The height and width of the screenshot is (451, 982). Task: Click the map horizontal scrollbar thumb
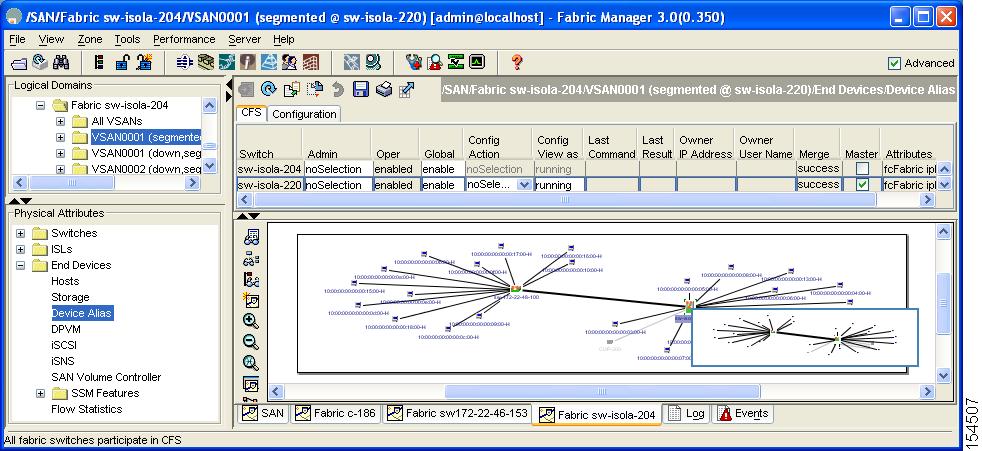pyautogui.click(x=602, y=392)
